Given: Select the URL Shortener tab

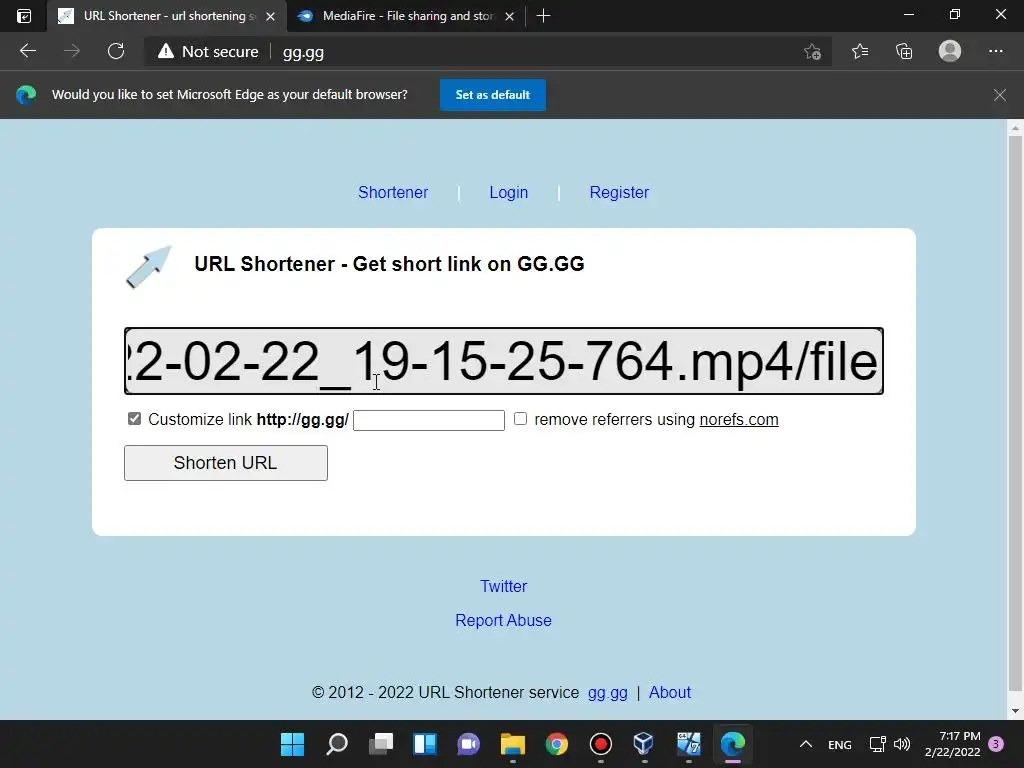Looking at the screenshot, I should click(167, 16).
